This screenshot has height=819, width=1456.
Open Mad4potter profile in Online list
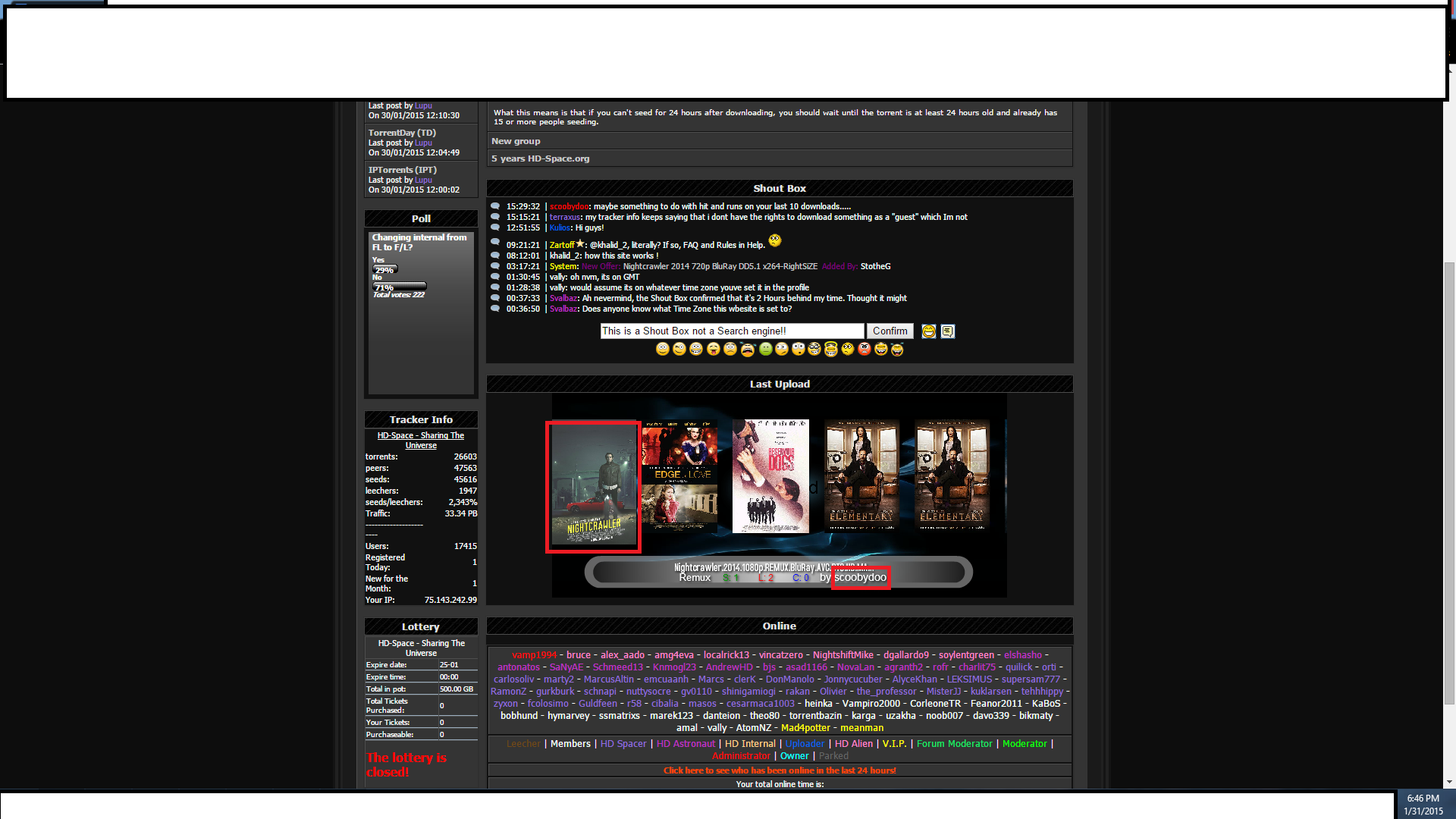click(x=805, y=728)
